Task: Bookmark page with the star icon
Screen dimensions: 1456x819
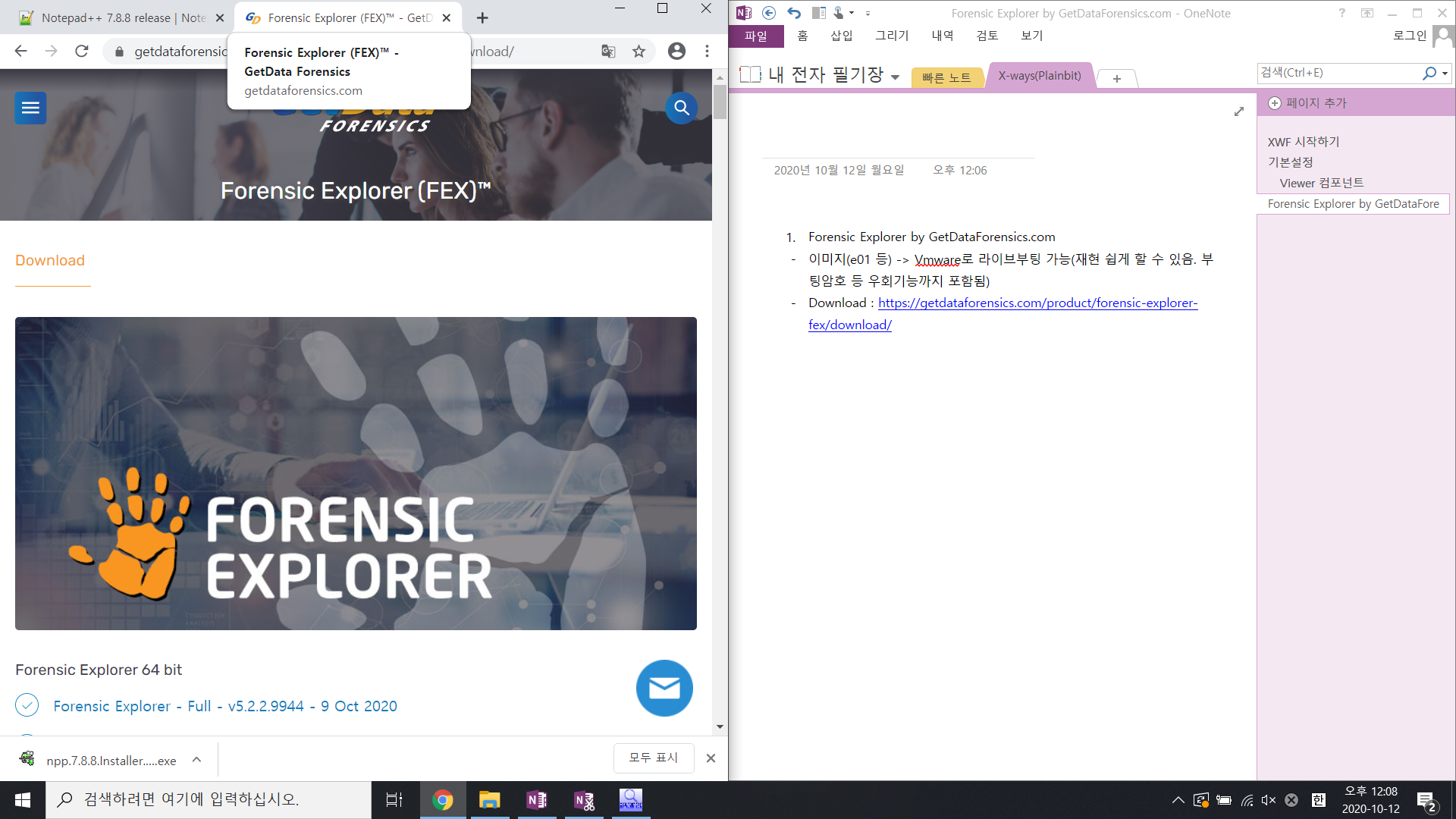Action: 639,52
